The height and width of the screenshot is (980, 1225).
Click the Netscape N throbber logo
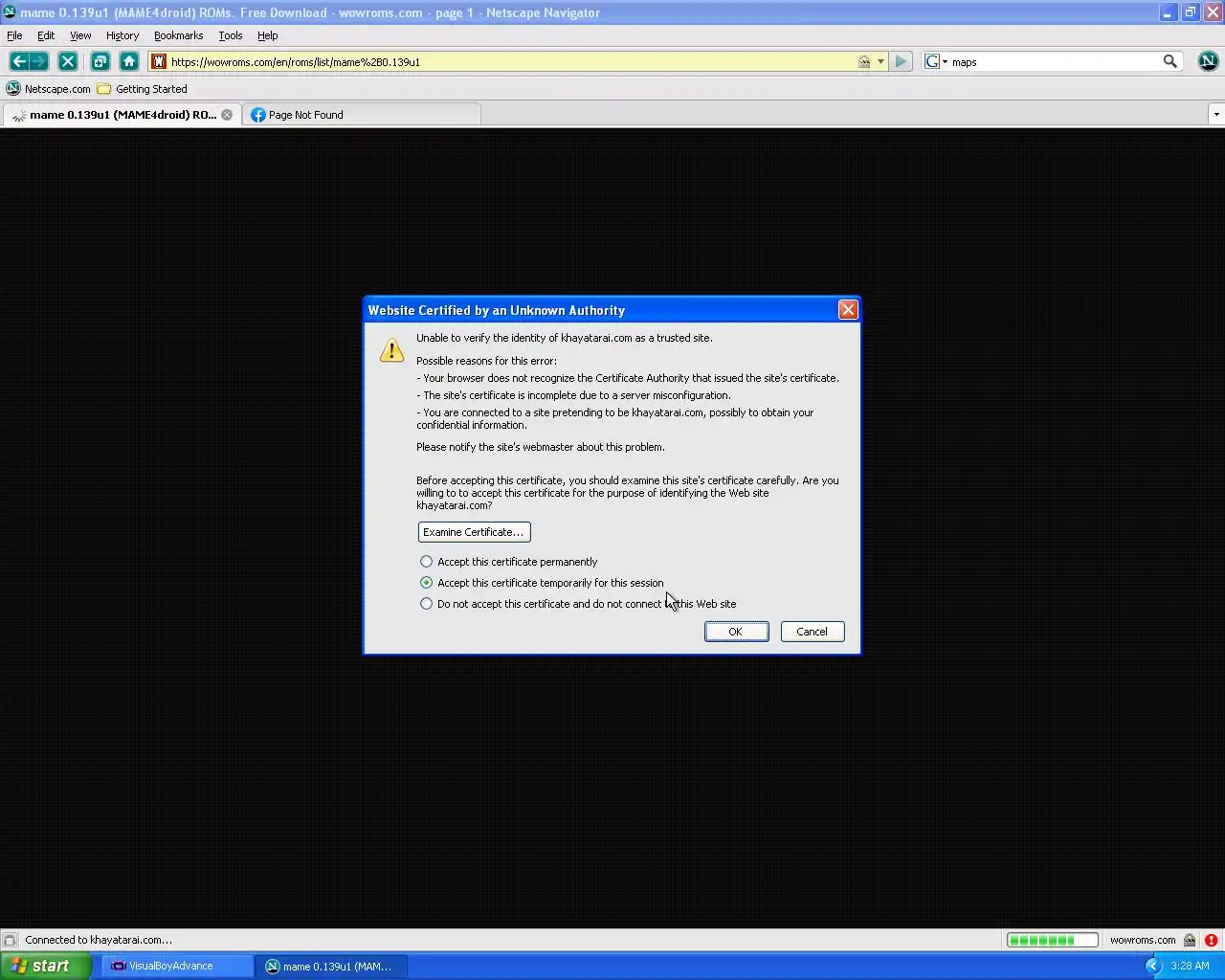pyautogui.click(x=1208, y=61)
